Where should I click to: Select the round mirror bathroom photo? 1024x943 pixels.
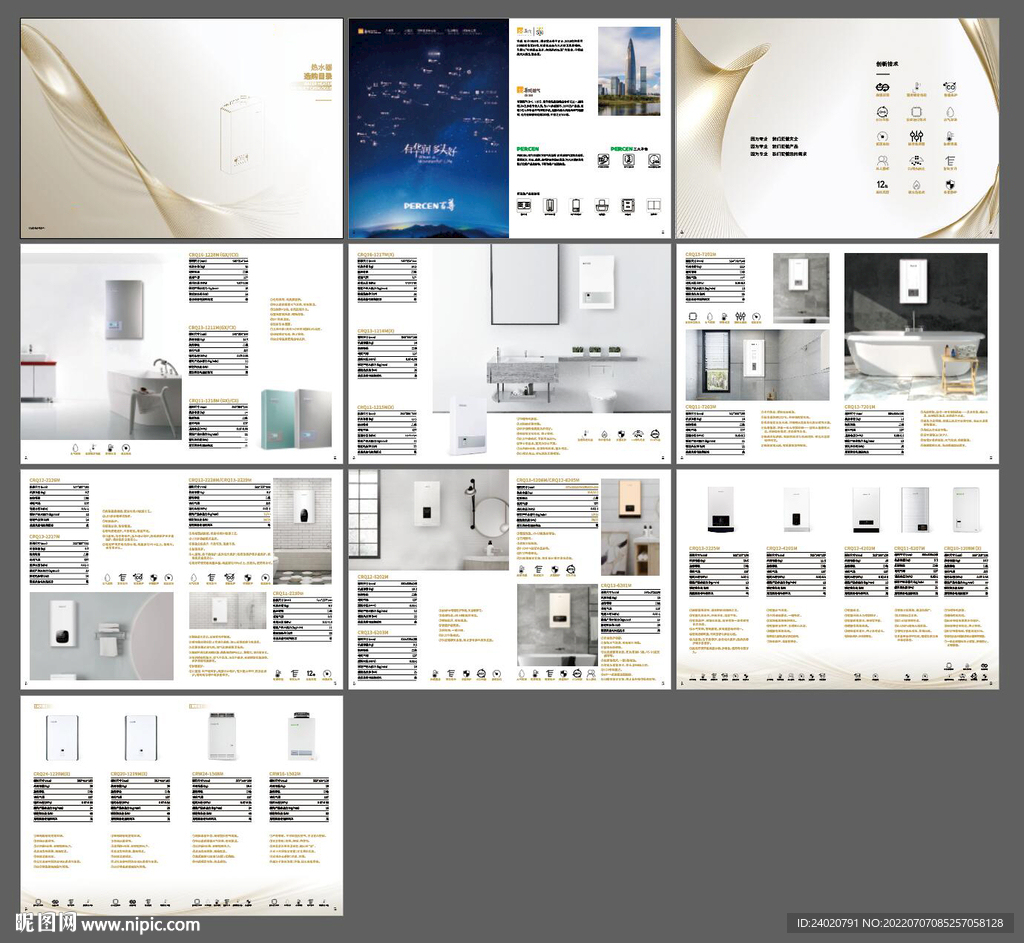coord(429,520)
